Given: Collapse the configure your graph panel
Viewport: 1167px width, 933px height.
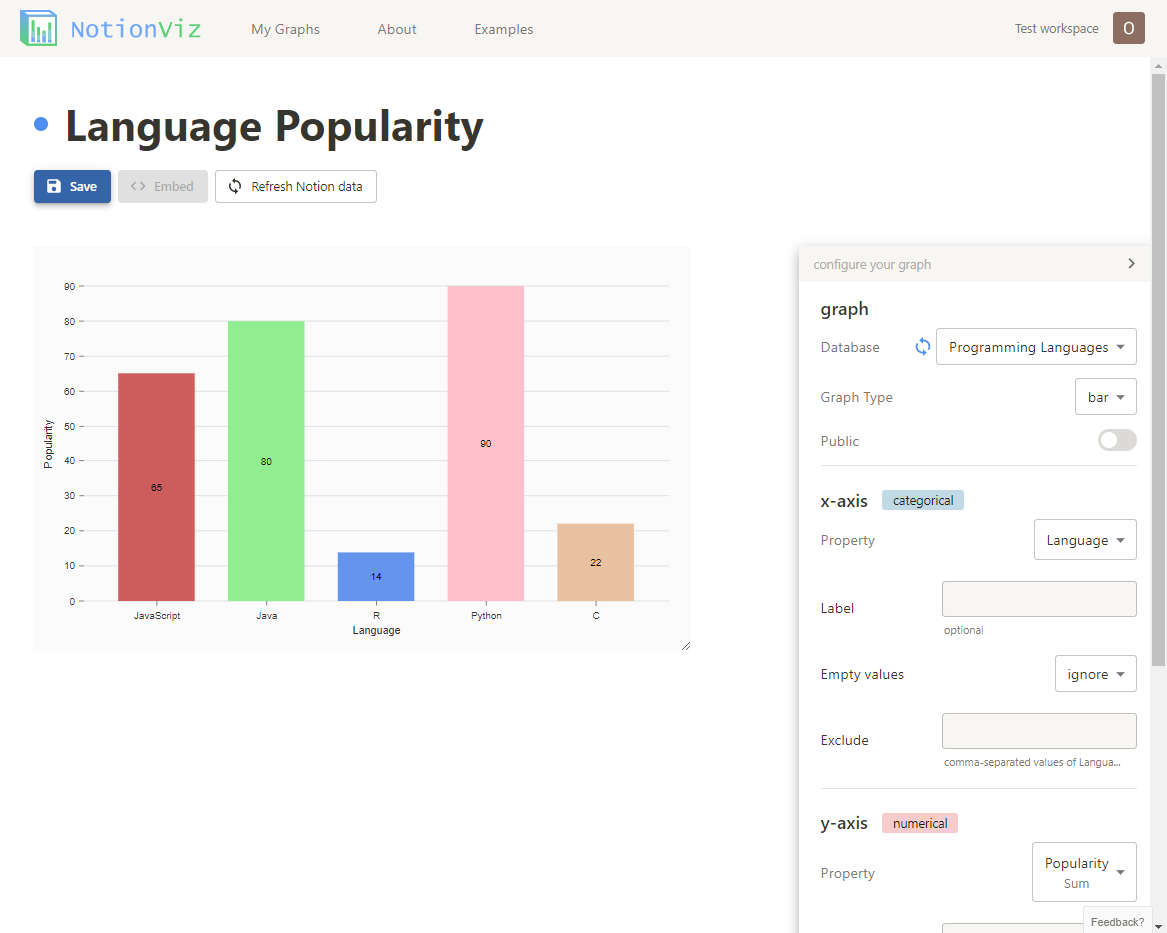Looking at the screenshot, I should 1131,263.
